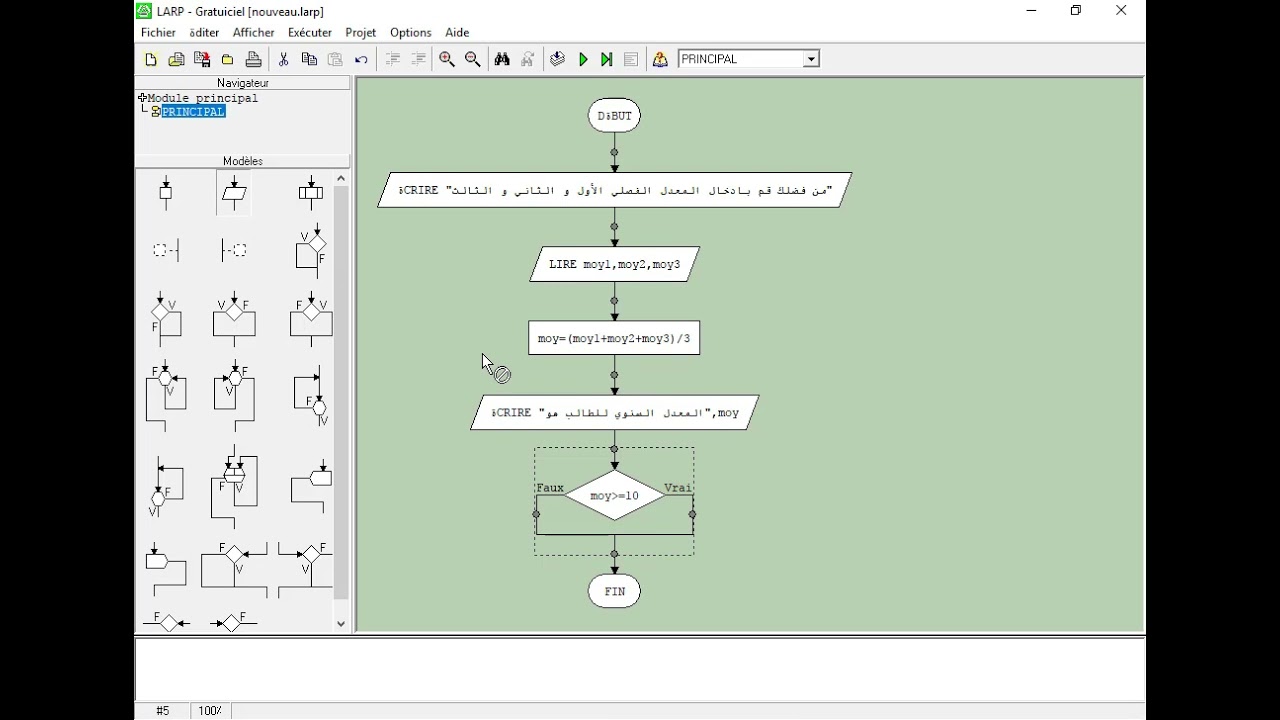The height and width of the screenshot is (720, 1280).
Task: Open the Éditer menu
Action: (204, 32)
